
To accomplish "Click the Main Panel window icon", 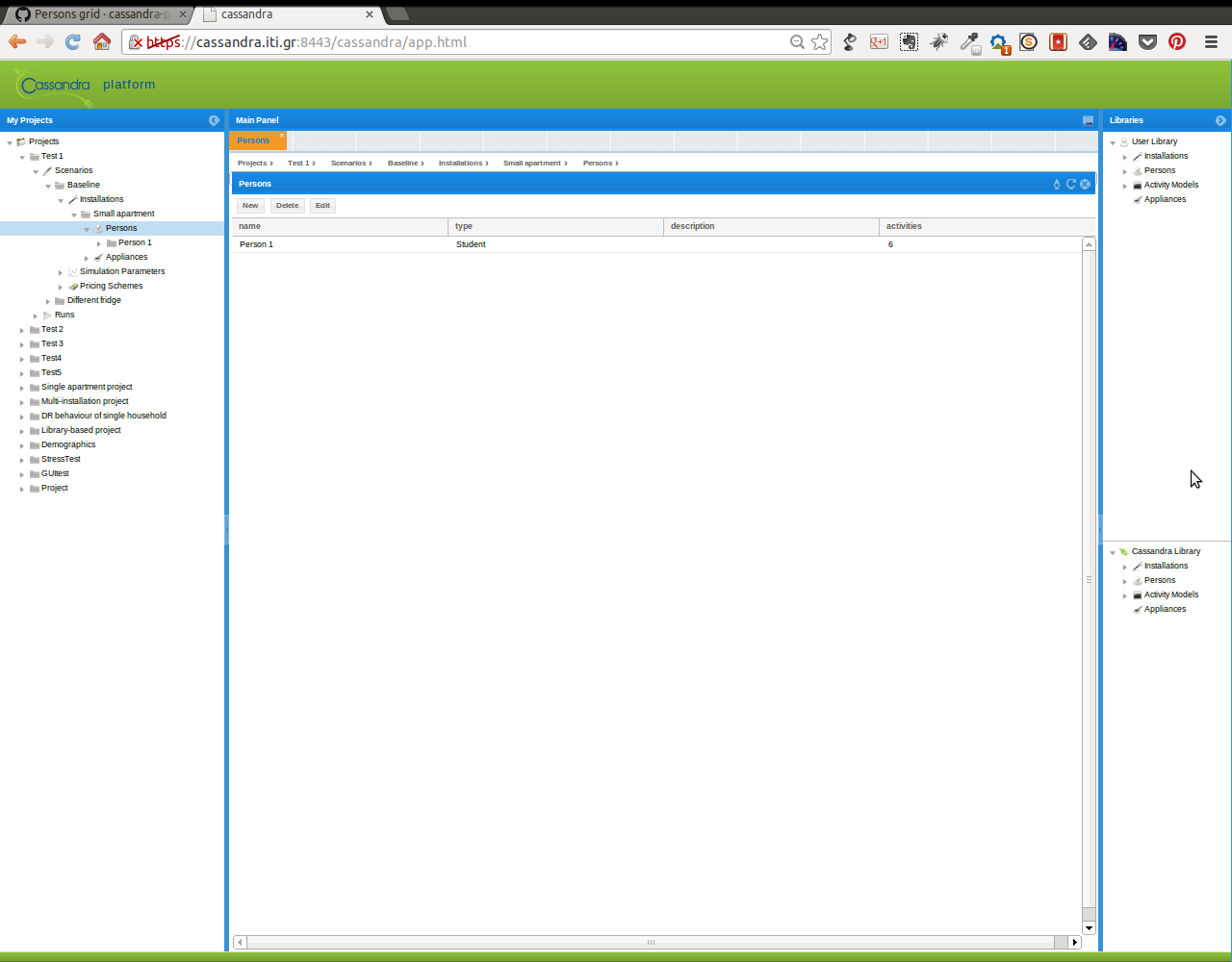I will pyautogui.click(x=1088, y=120).
